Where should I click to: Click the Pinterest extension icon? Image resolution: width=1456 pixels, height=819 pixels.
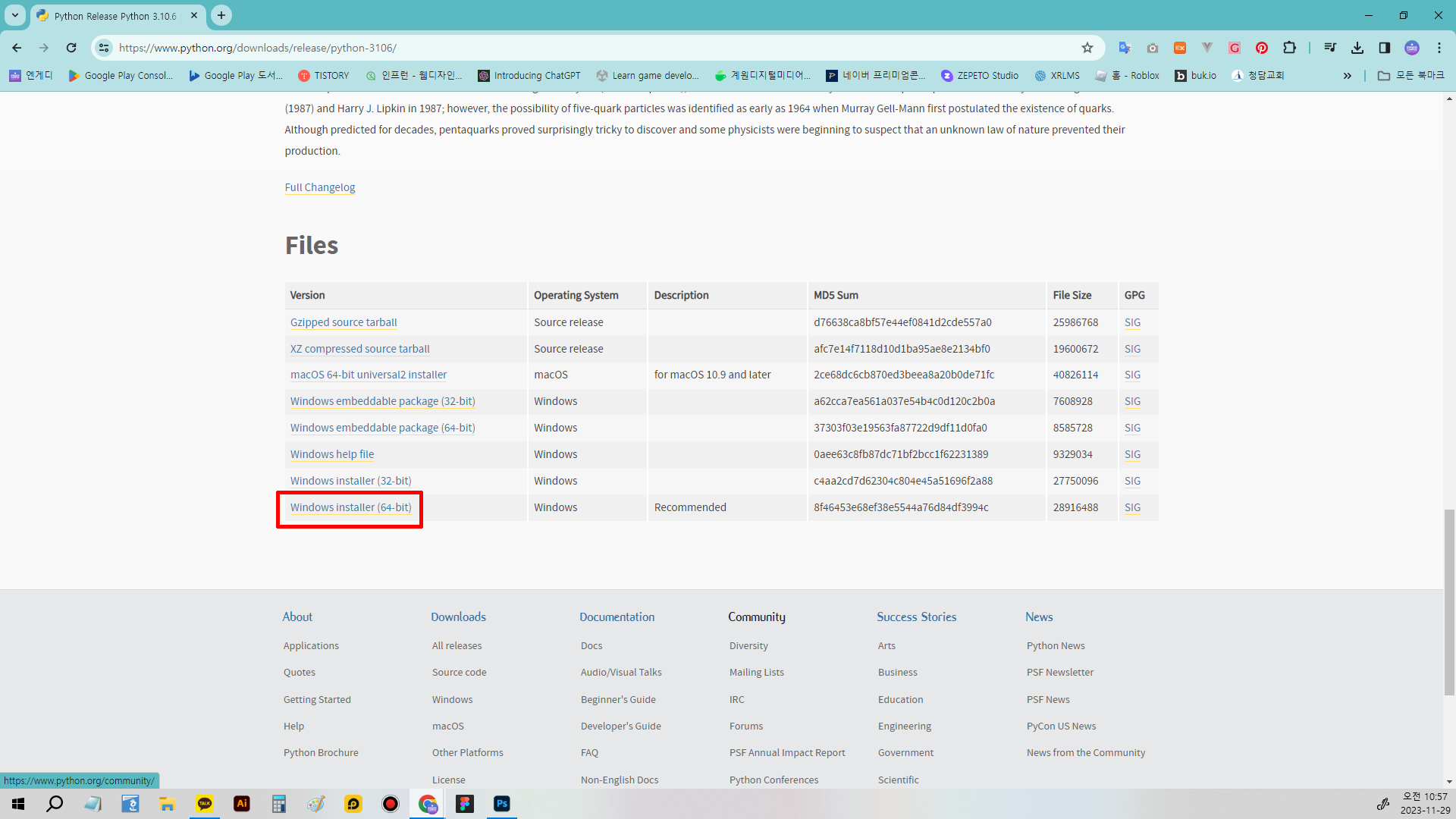pyautogui.click(x=1262, y=48)
